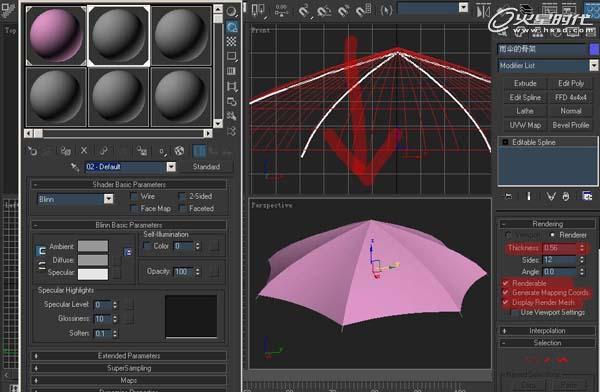The width and height of the screenshot is (600, 392).
Task: Toggle the highlighted Show End Result icon
Action: pos(199,151)
